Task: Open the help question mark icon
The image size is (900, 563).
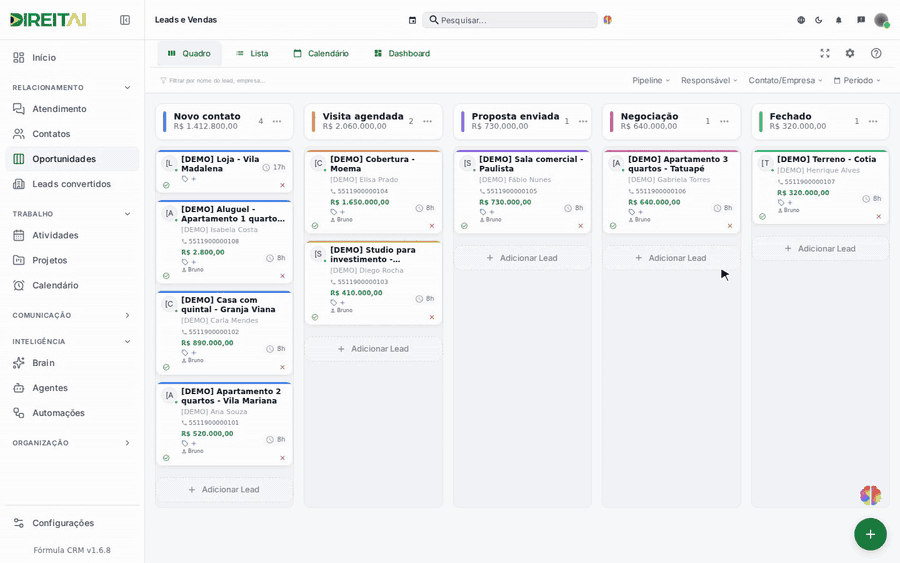Action: [x=876, y=53]
